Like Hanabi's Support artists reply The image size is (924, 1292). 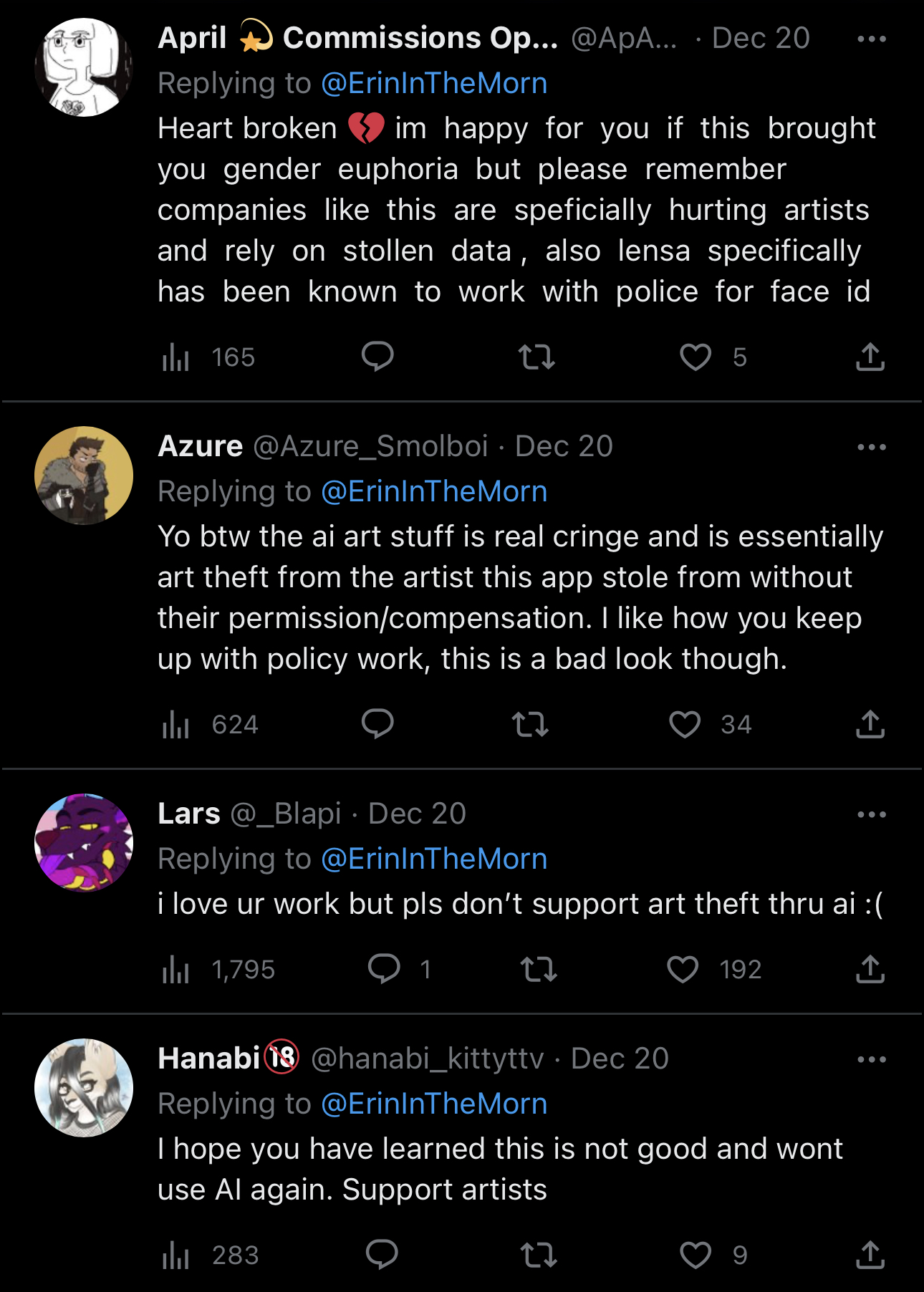click(x=695, y=1255)
